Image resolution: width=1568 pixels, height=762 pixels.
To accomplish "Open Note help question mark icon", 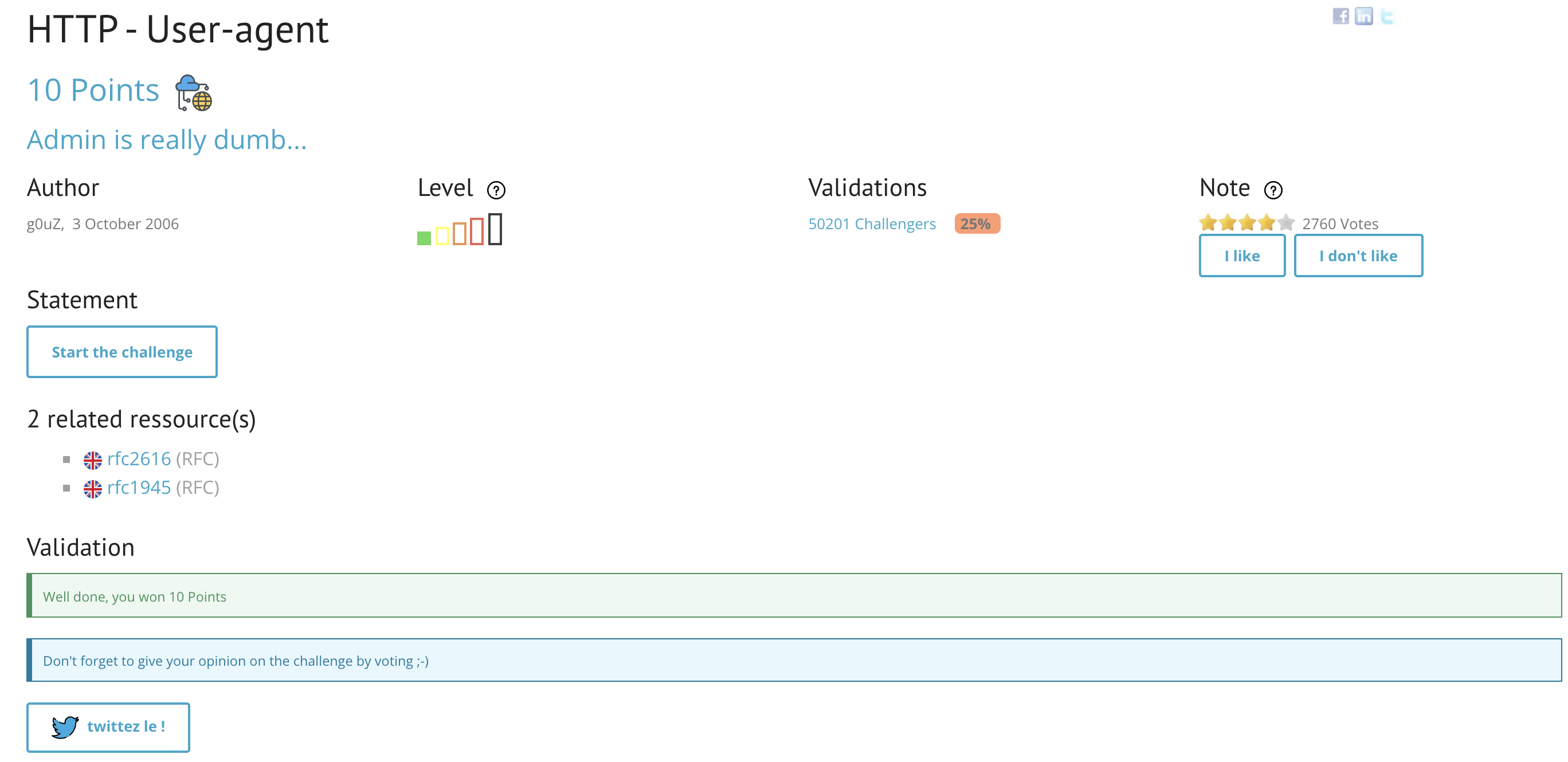I will point(1273,190).
